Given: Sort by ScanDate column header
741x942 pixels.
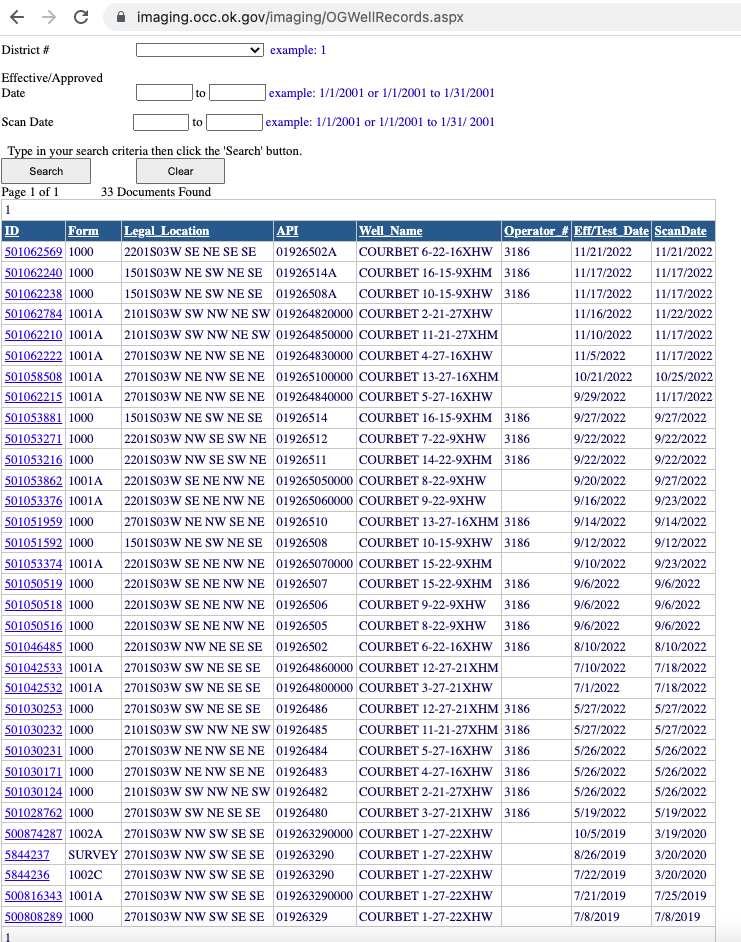Looking at the screenshot, I should [680, 231].
